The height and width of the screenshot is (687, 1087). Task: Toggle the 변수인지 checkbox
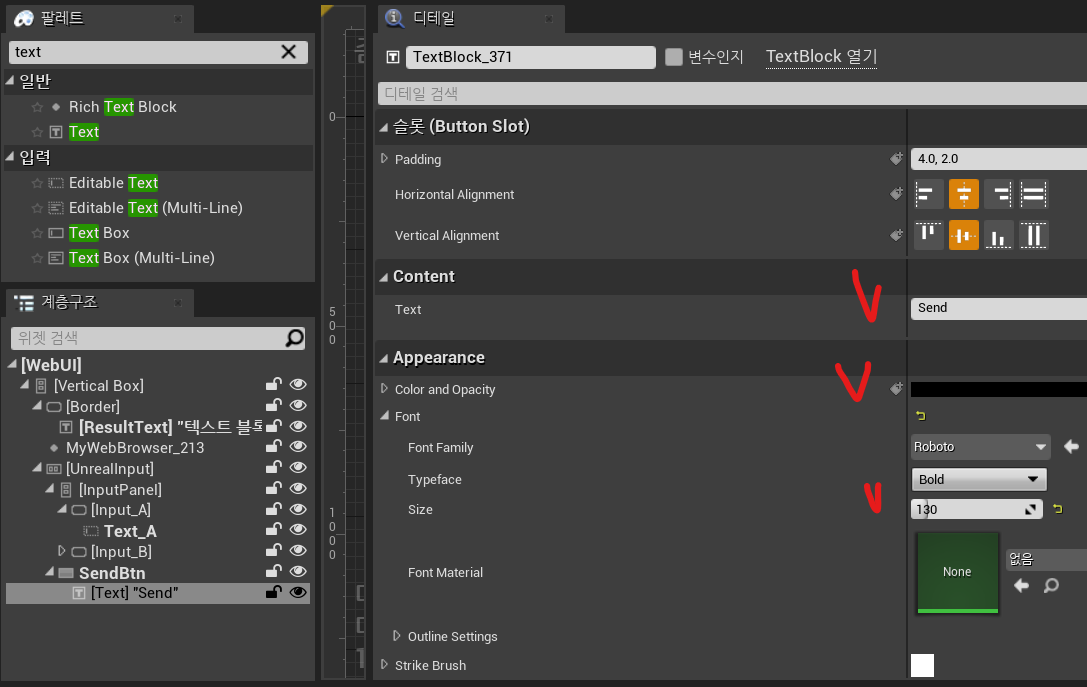(674, 57)
